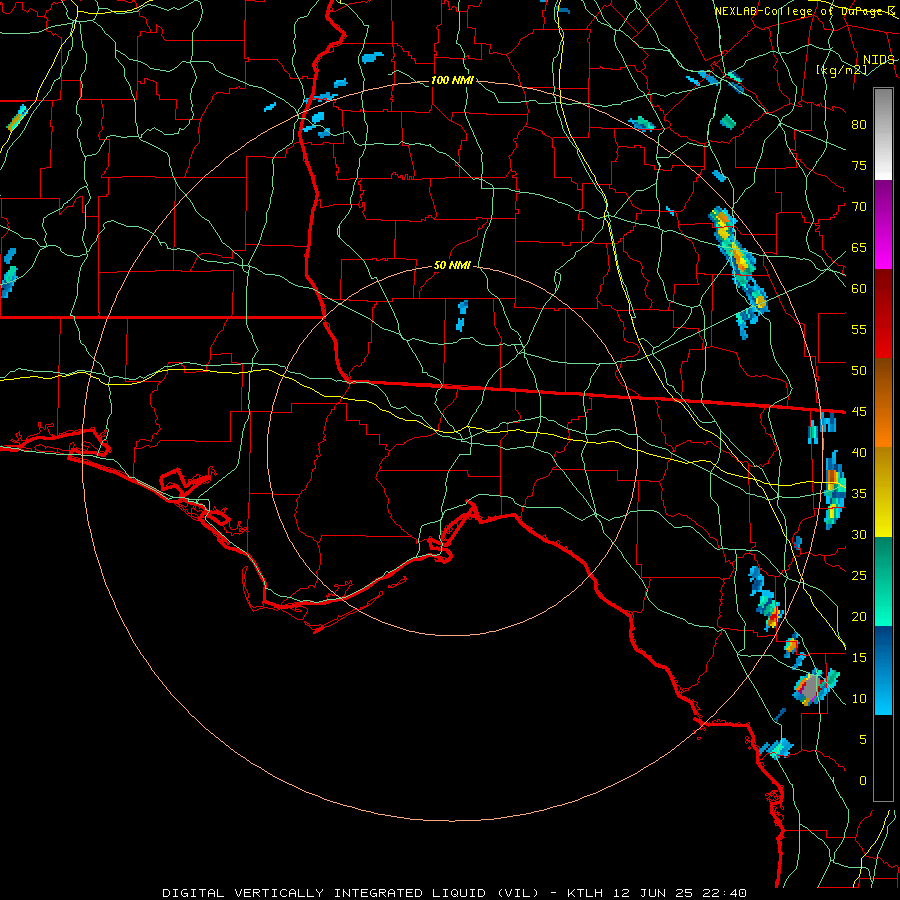Pick the red segment of color bar
Screen dimensions: 900x900
pyautogui.click(x=883, y=314)
